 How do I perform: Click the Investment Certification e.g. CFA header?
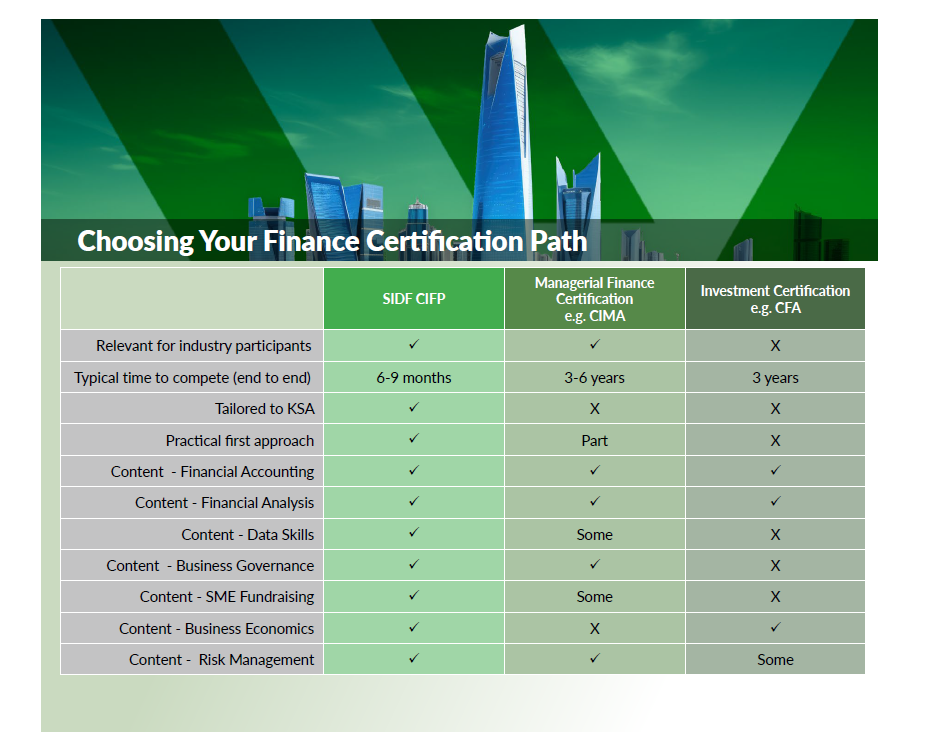[775, 299]
